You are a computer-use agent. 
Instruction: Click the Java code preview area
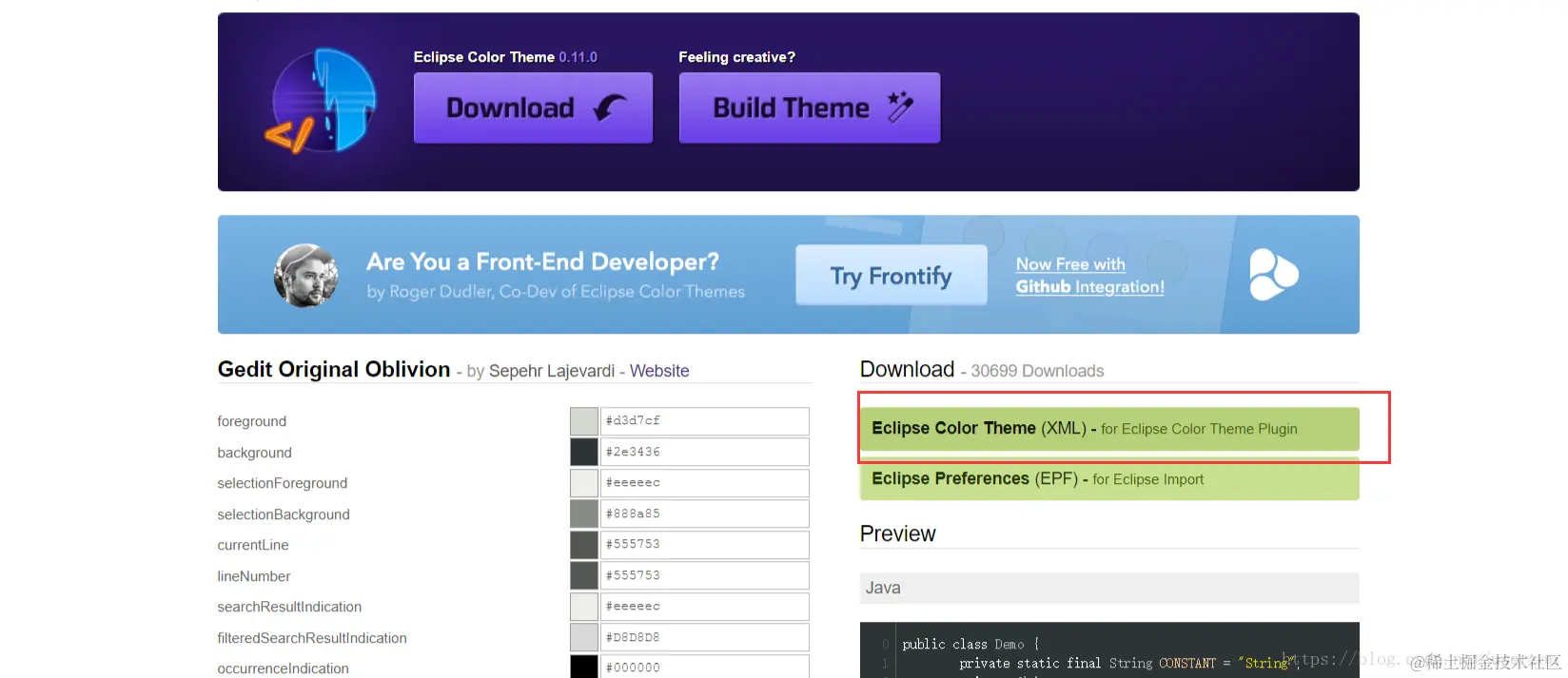[1109, 650]
